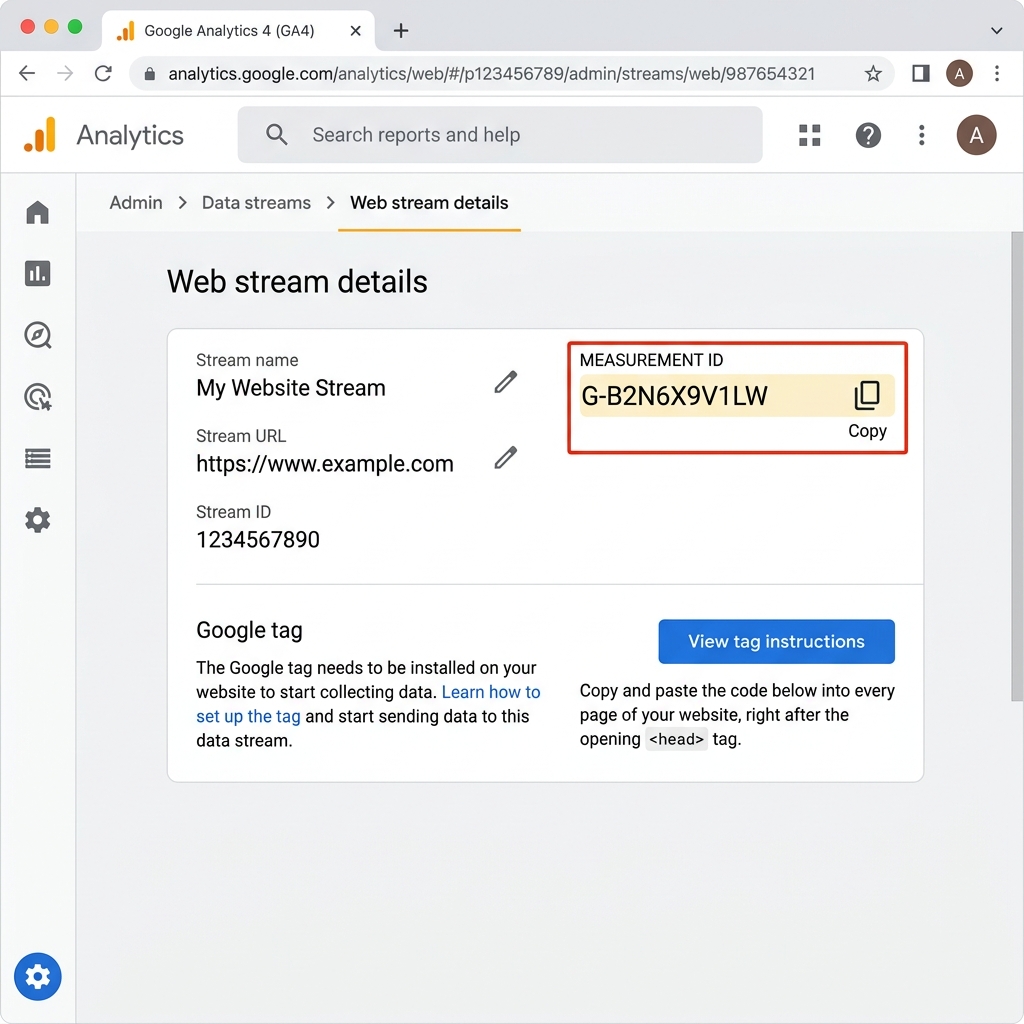Image resolution: width=1024 pixels, height=1024 pixels.
Task: Open the Explore compass icon
Action: pos(37,335)
